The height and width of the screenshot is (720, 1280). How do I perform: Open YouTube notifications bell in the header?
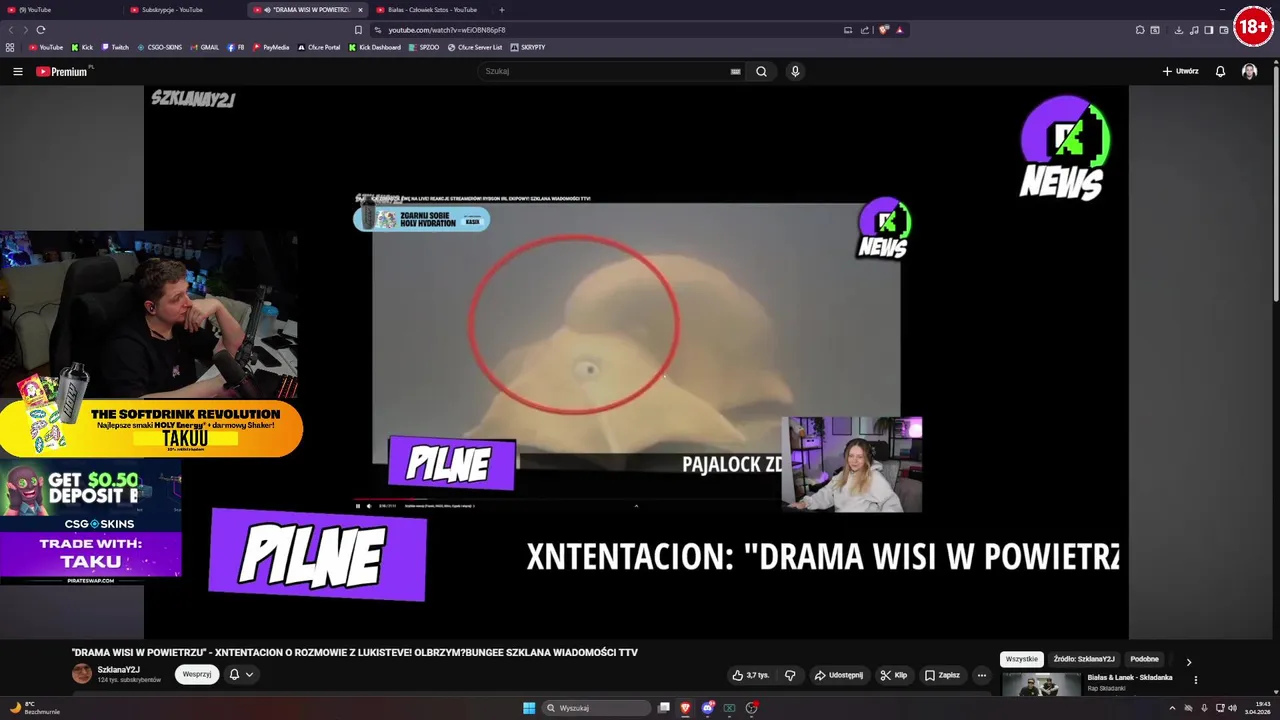click(x=1220, y=71)
